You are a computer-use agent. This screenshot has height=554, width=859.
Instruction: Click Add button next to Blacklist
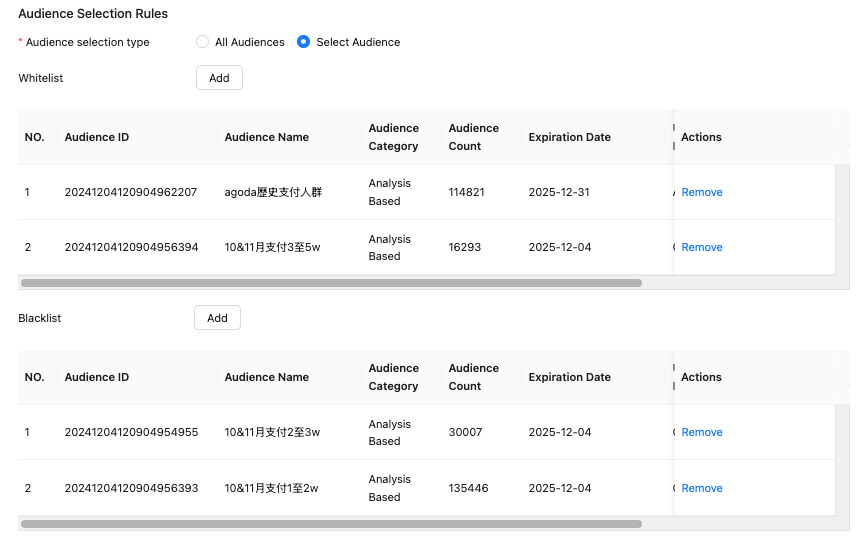(217, 318)
